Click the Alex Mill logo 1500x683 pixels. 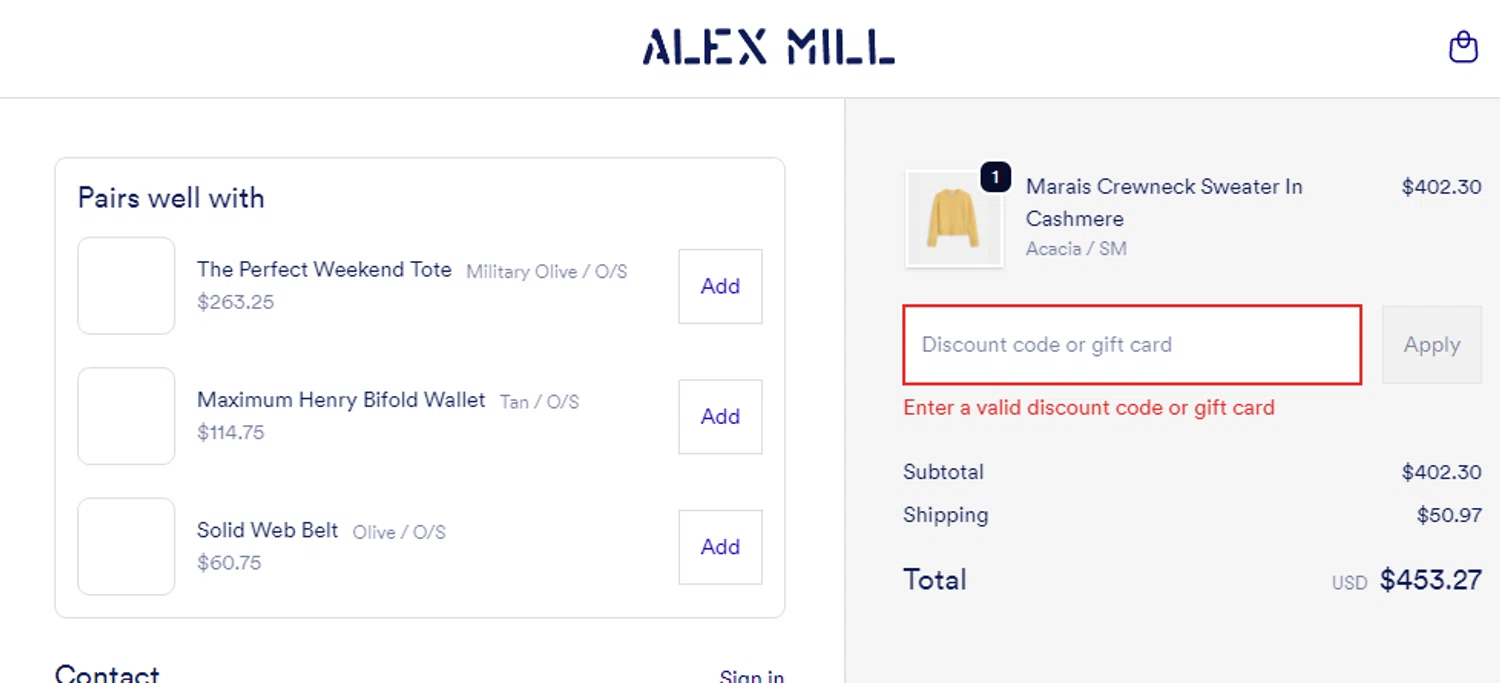[x=768, y=47]
